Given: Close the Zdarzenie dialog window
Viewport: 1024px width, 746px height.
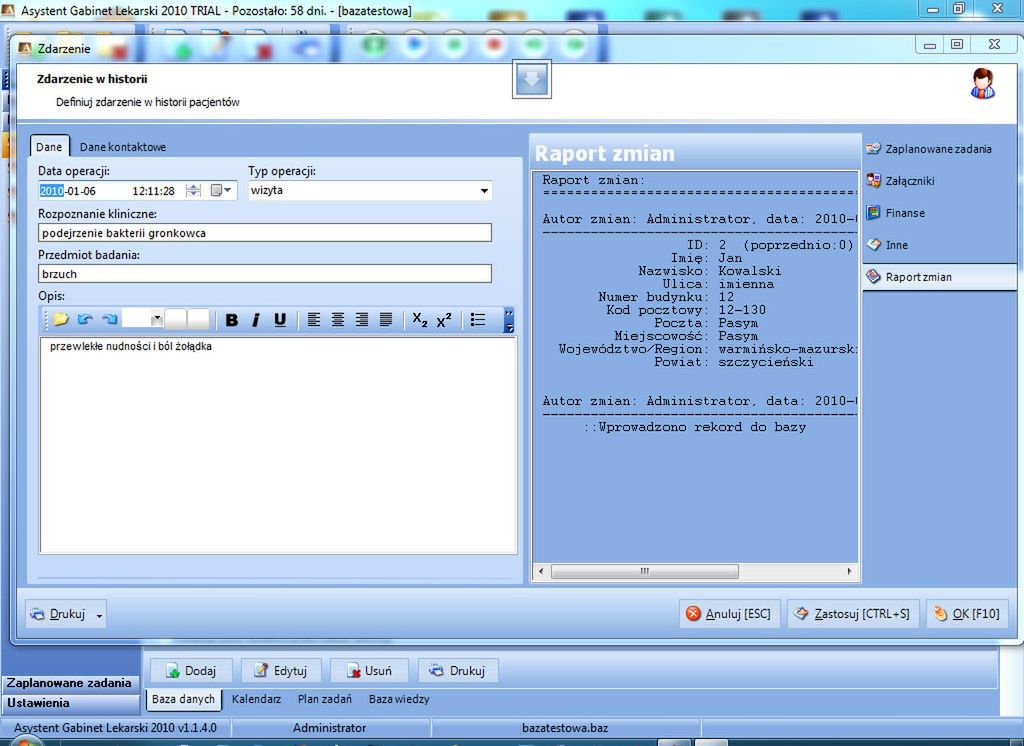Looking at the screenshot, I should click(x=994, y=44).
